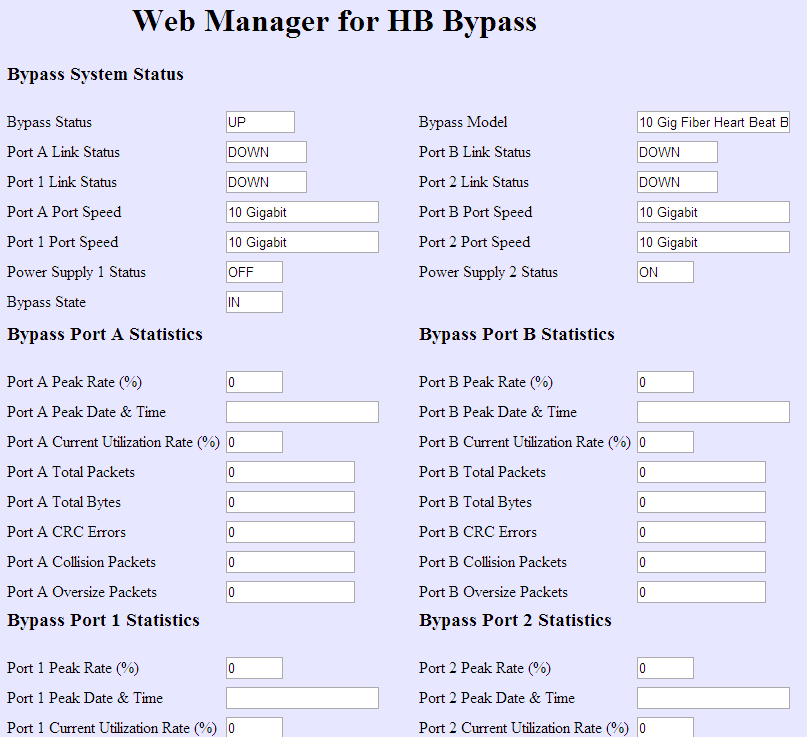Click the Port B Collision Packets field
Viewport: 807px width, 737px height.
pyautogui.click(x=701, y=562)
